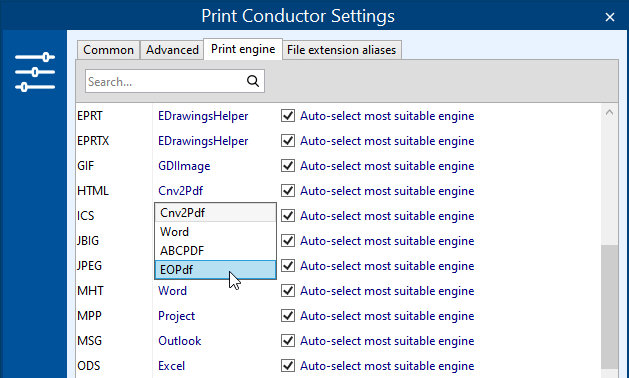Image resolution: width=629 pixels, height=378 pixels.
Task: Uncheck auto-select engine for EPRT
Action: (288, 116)
